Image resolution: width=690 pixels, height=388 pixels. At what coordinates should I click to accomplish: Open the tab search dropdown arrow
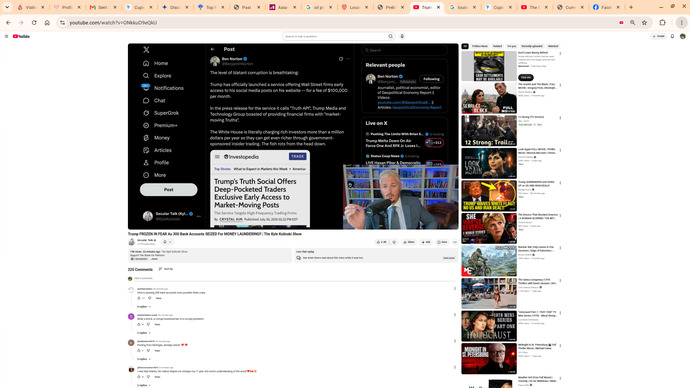coord(7,7)
